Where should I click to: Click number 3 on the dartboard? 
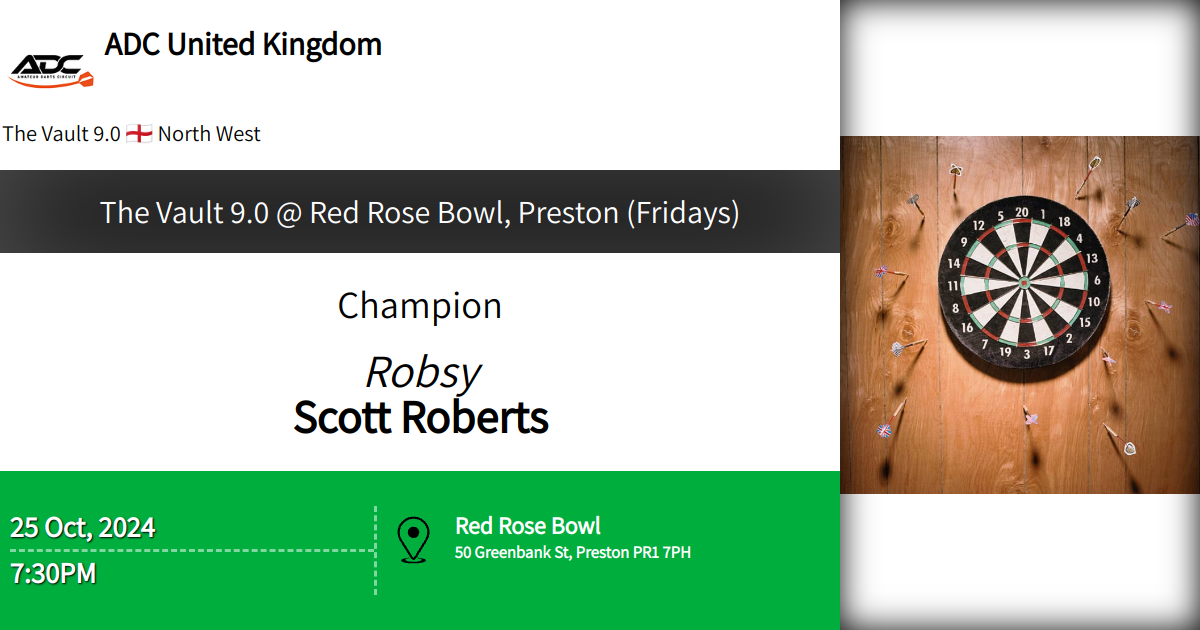[x=1027, y=354]
